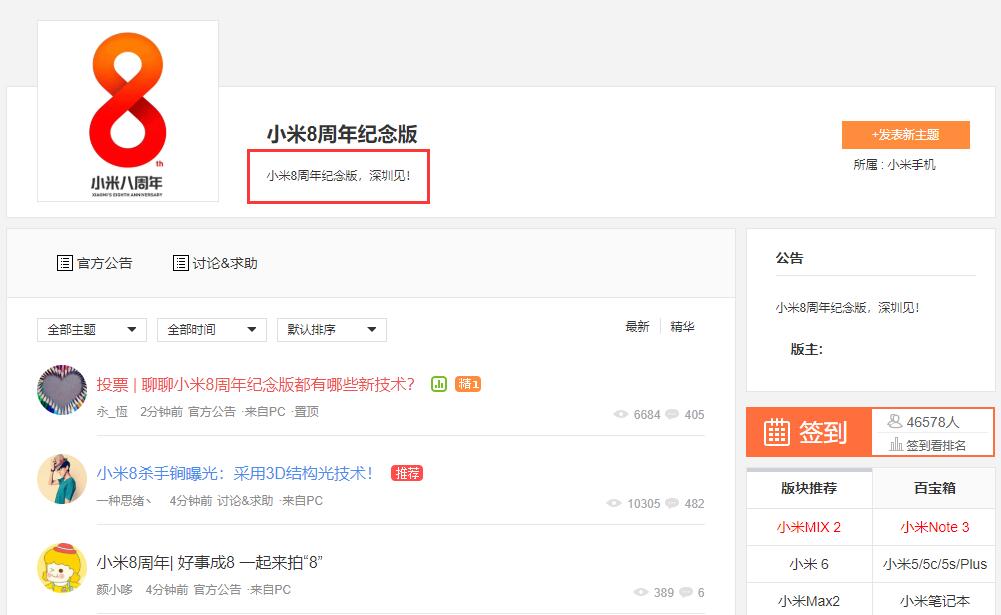This screenshot has height=615, width=1001.
Task: Open the 讨论&求助 tab
Action: 215,263
